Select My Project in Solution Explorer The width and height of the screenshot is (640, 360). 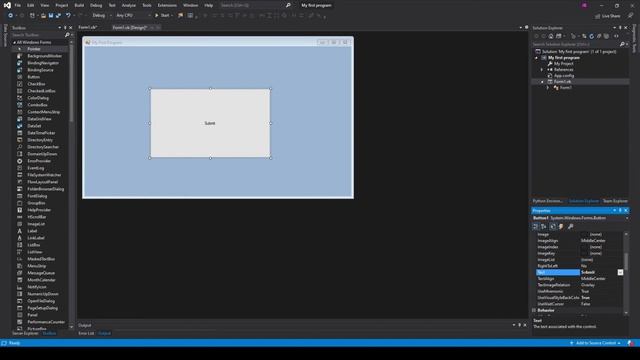click(563, 64)
